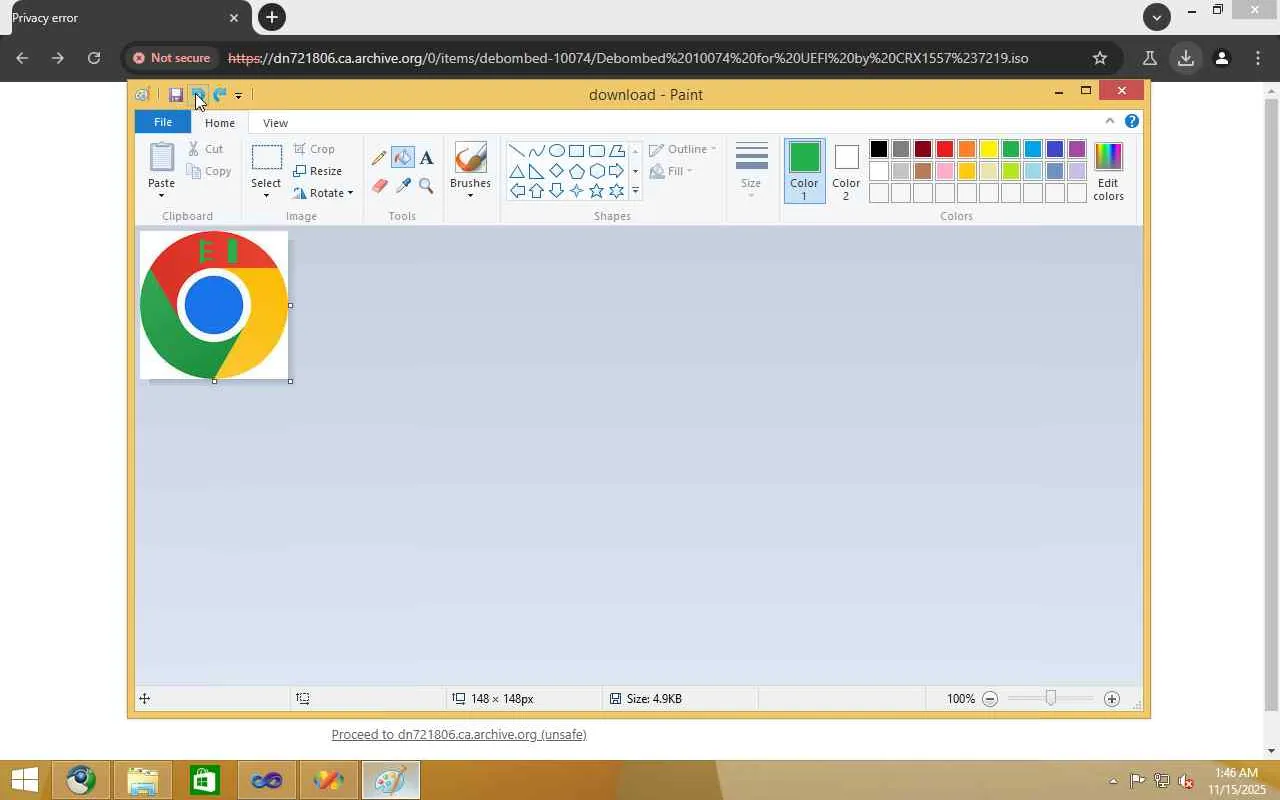Pick the Oval shape
This screenshot has width=1280, height=800.
click(557, 151)
